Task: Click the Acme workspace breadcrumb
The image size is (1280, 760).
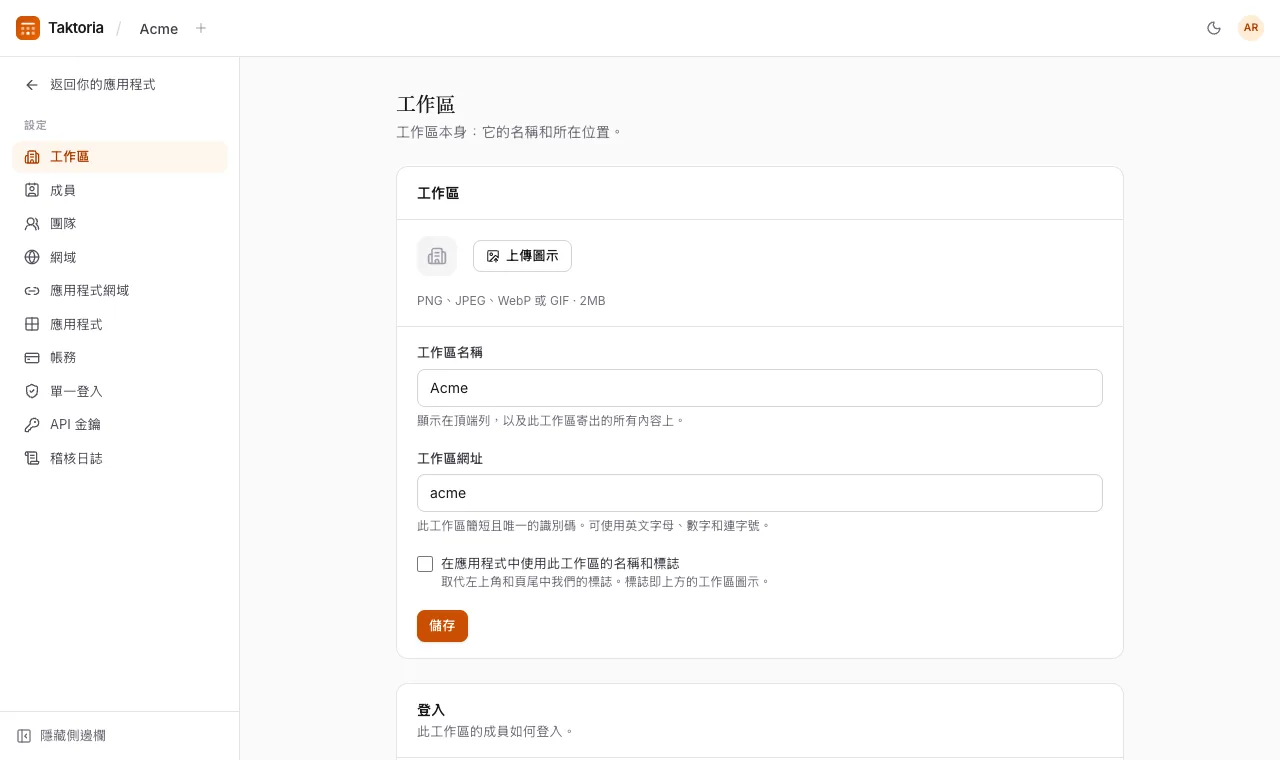Action: click(x=159, y=29)
